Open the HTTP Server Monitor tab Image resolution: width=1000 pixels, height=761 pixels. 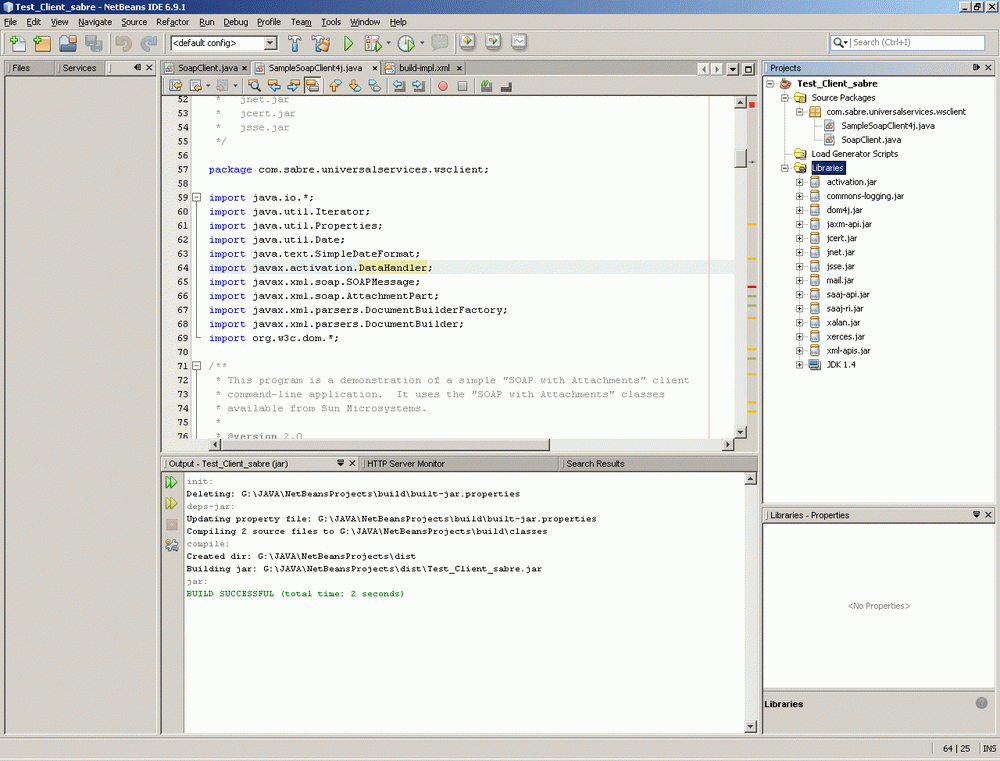coord(406,464)
